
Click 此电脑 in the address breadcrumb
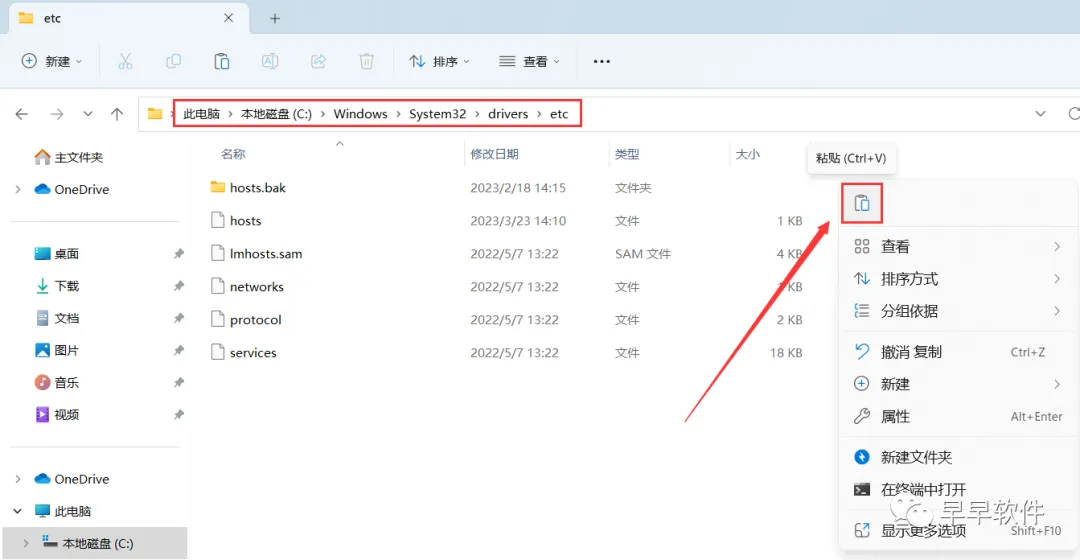[x=201, y=114]
